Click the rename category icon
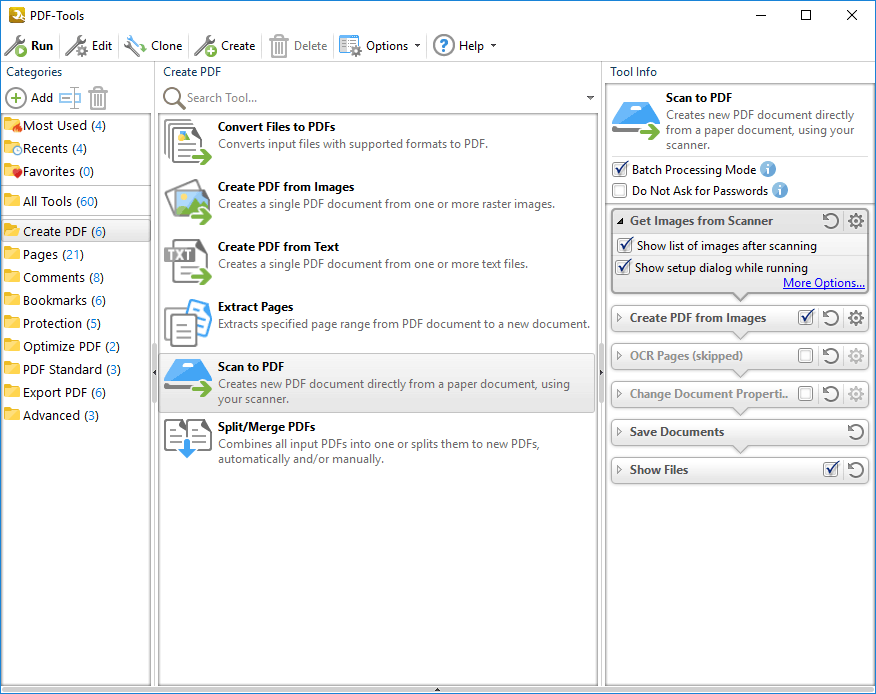 tap(69, 98)
